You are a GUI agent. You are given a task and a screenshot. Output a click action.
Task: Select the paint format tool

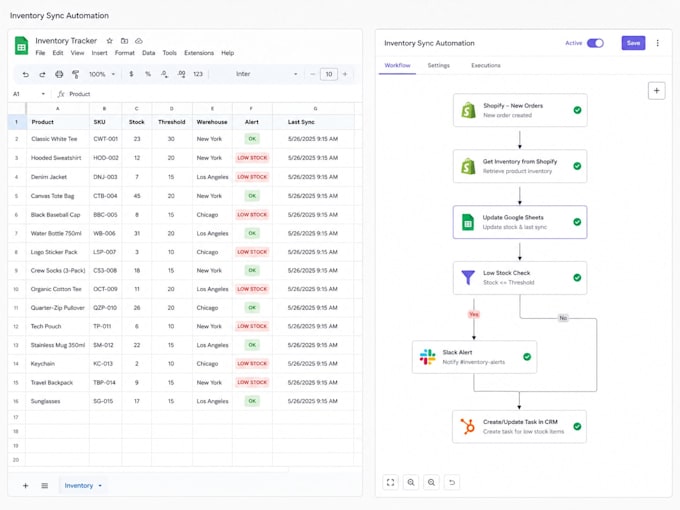(75, 74)
